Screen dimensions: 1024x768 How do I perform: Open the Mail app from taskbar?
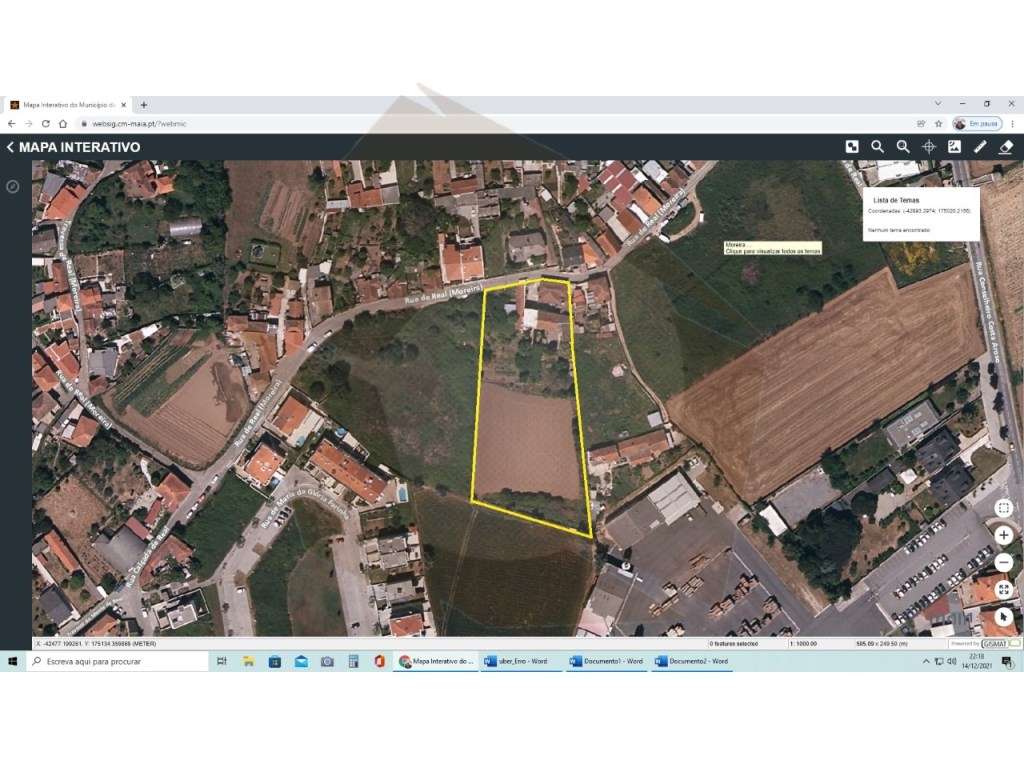click(x=301, y=662)
